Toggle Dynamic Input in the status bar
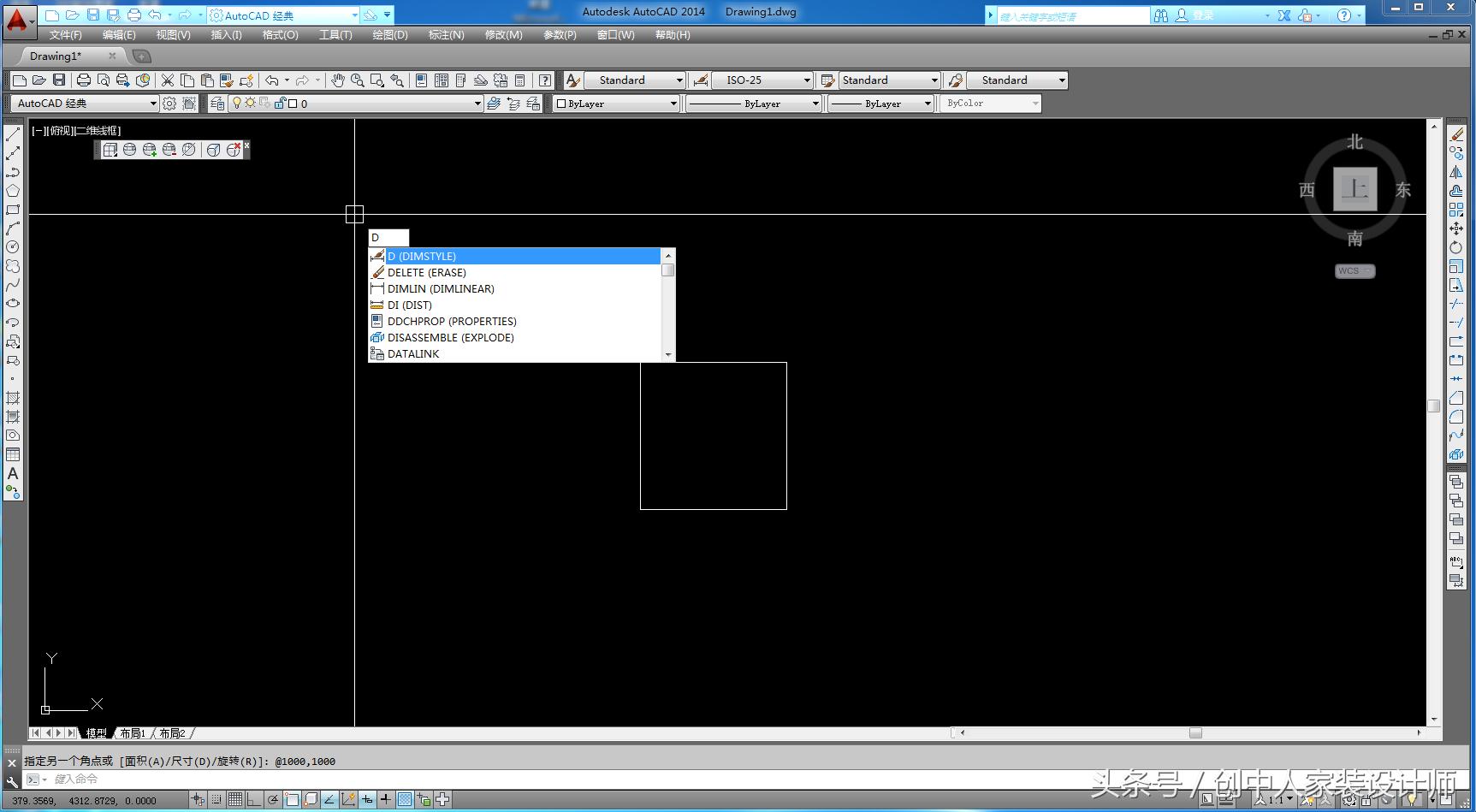The width and height of the screenshot is (1476, 812). (x=367, y=800)
